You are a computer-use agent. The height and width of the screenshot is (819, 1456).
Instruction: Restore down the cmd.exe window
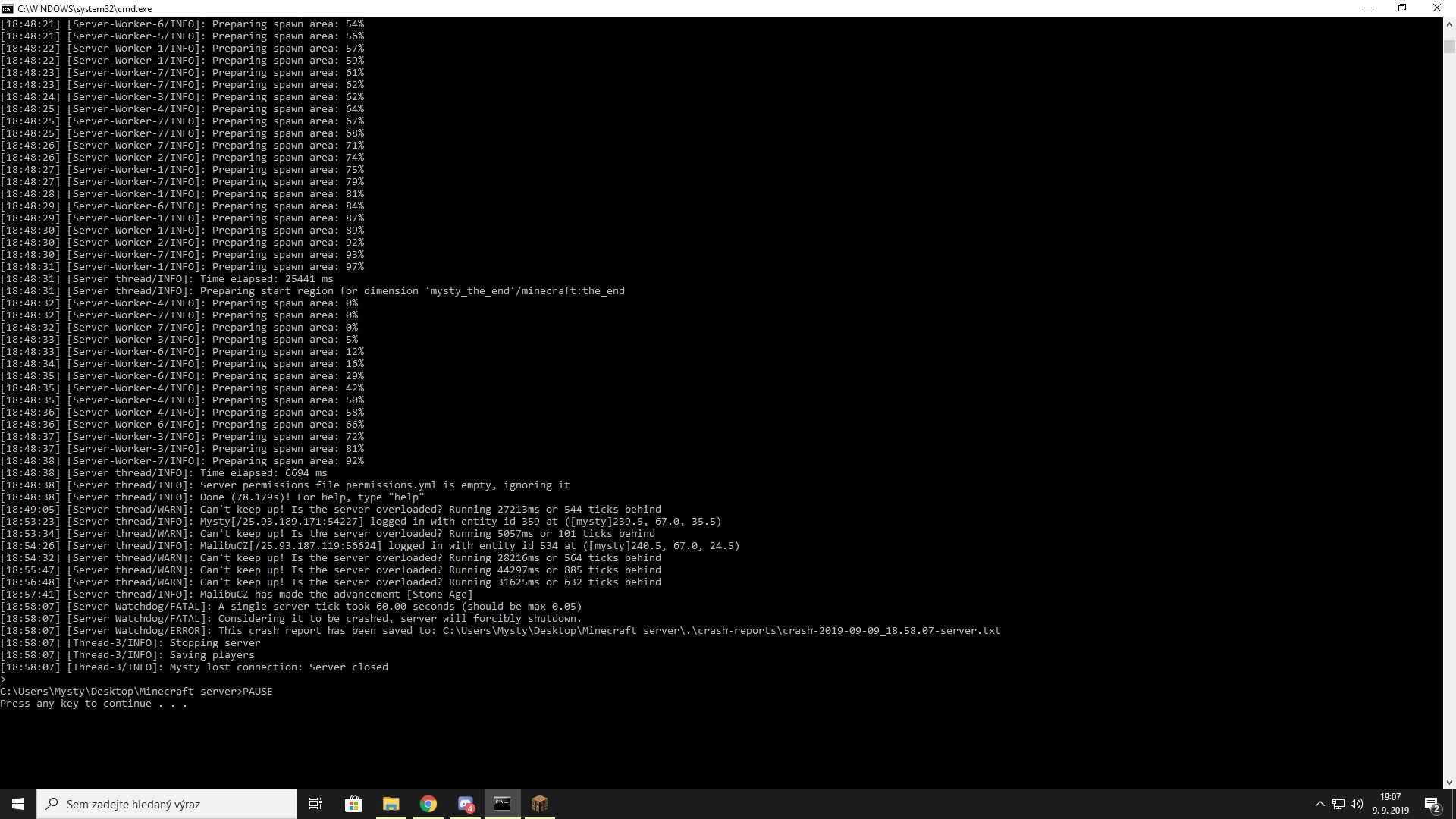(1402, 8)
